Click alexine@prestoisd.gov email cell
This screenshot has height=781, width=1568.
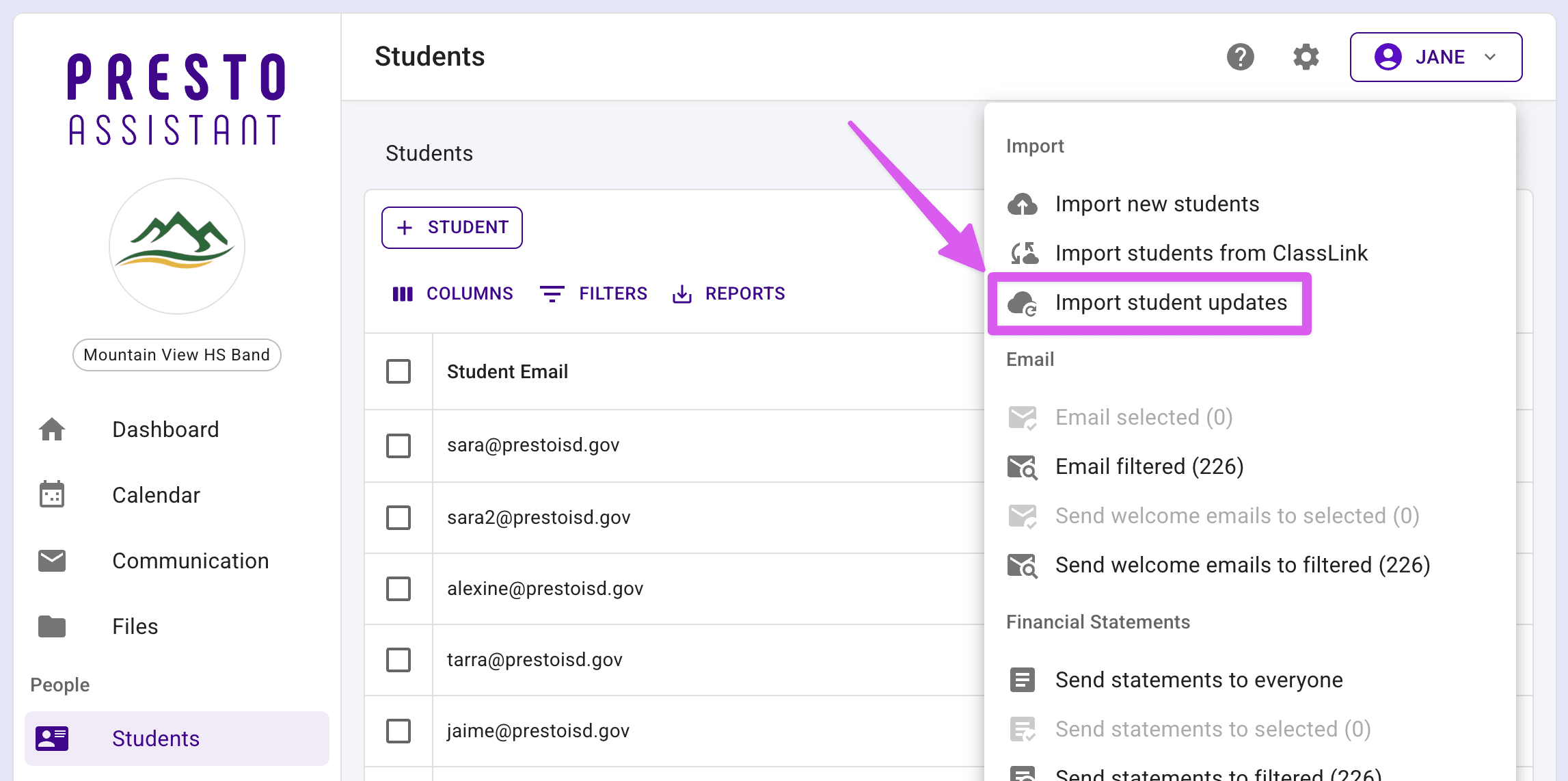tap(545, 589)
